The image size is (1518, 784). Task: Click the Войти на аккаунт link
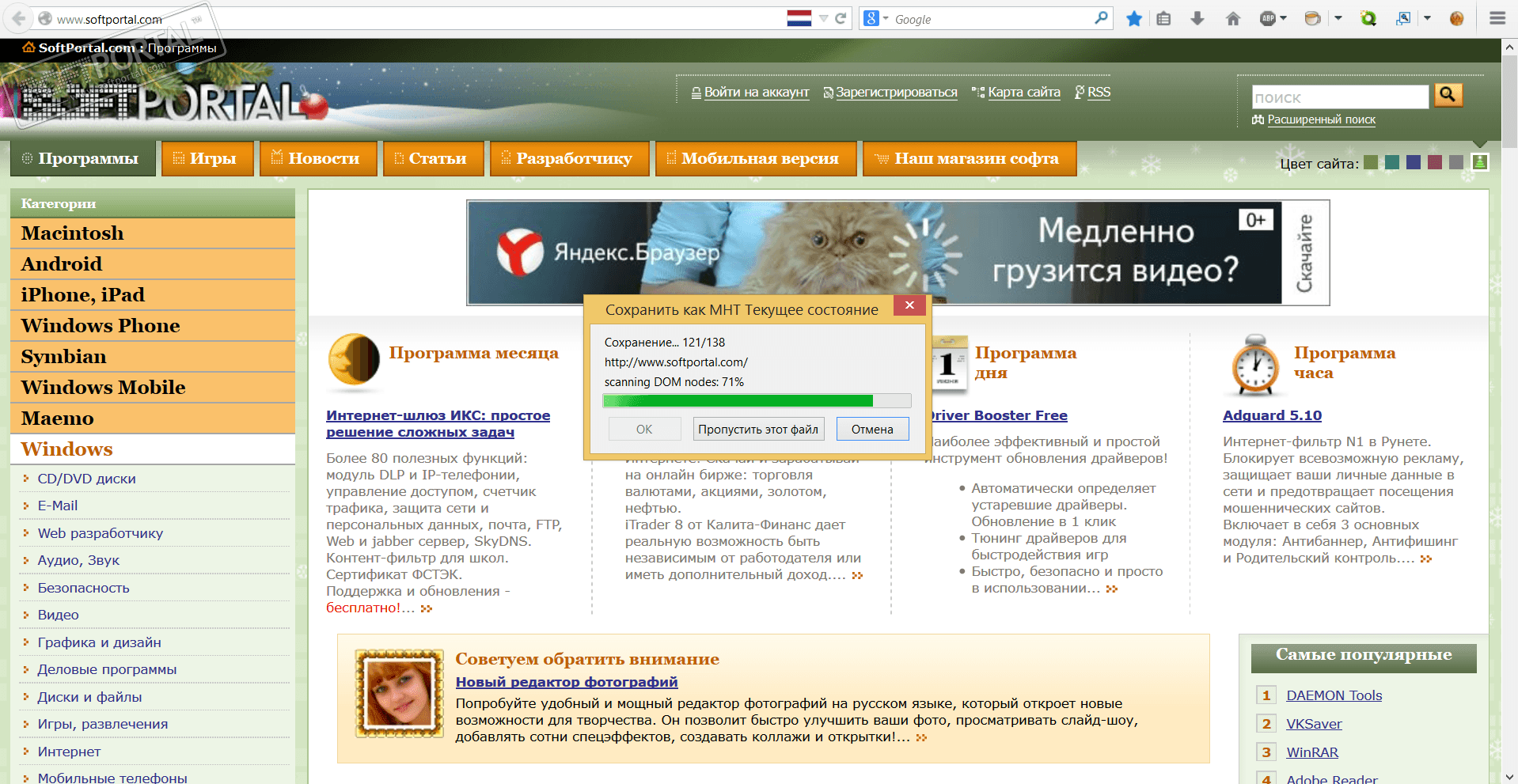click(757, 93)
